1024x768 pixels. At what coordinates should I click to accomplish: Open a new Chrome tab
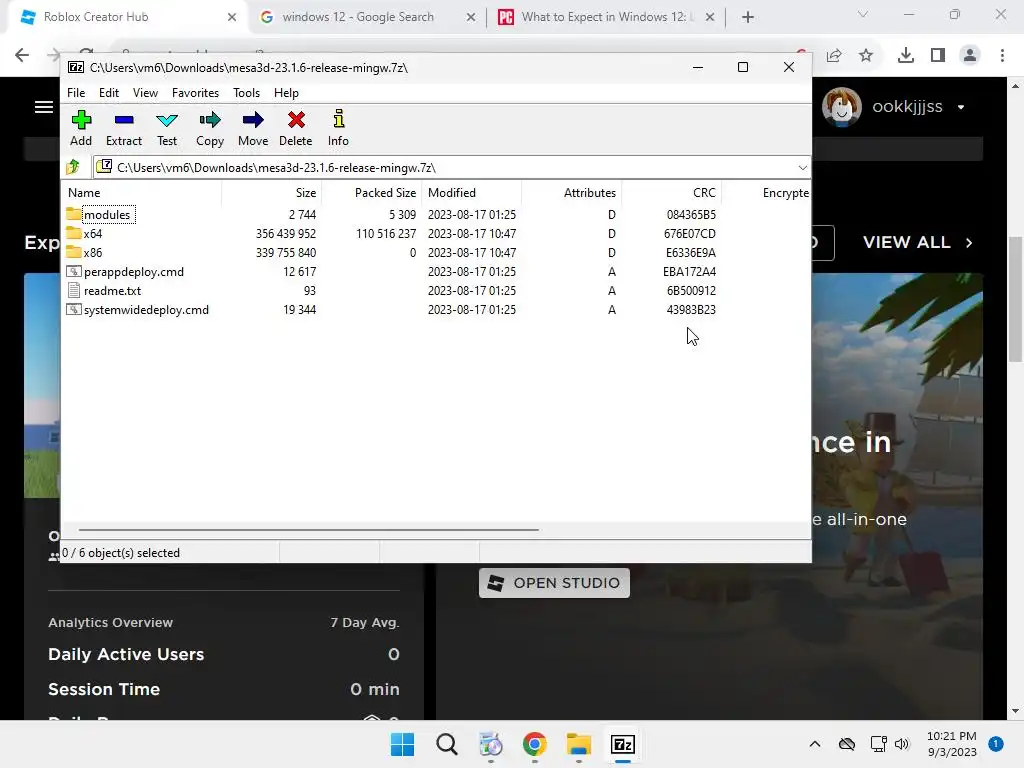[748, 17]
